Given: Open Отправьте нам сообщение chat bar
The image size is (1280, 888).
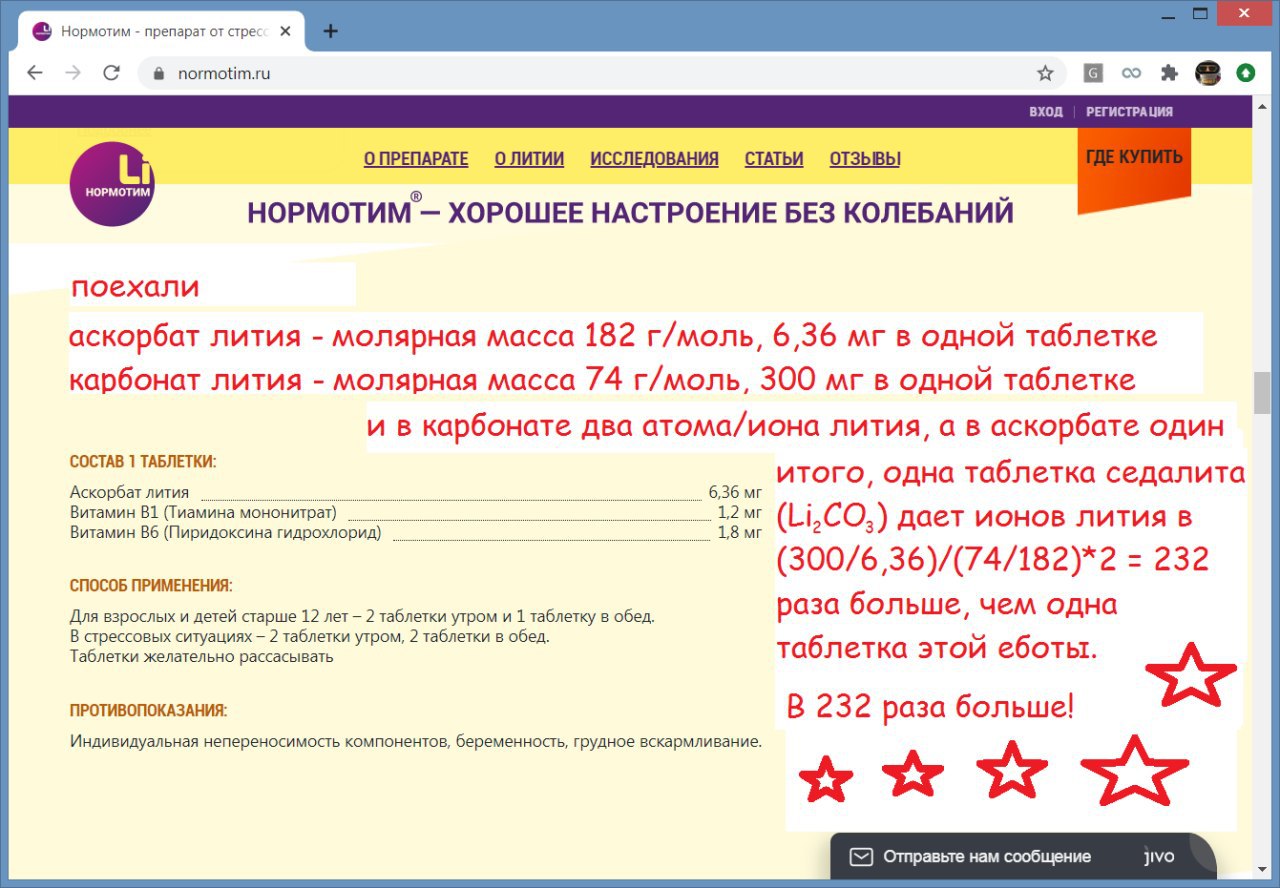Looking at the screenshot, I should coord(1023,857).
